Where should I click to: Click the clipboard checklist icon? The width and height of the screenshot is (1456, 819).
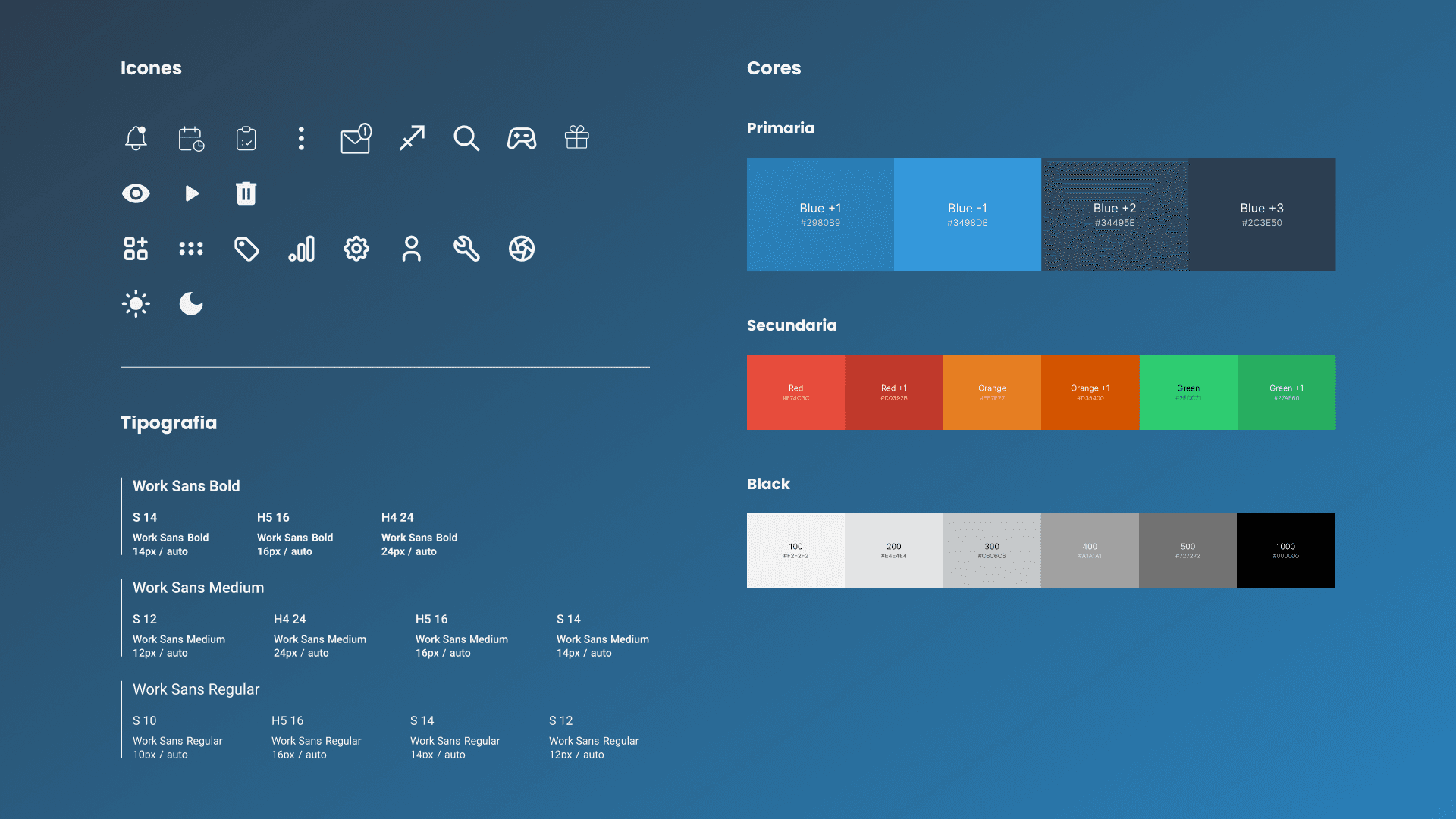point(246,139)
